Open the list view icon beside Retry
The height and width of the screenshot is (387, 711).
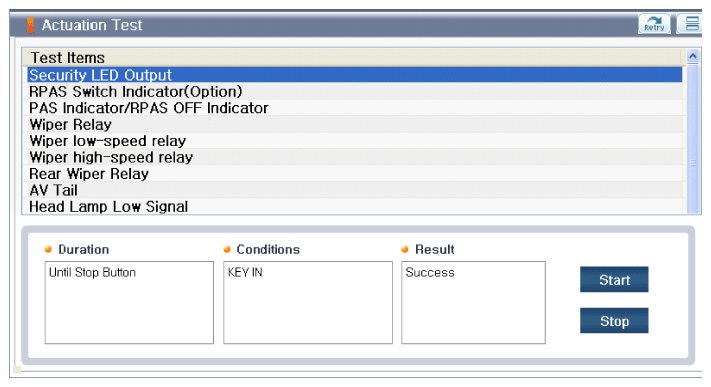[690, 24]
